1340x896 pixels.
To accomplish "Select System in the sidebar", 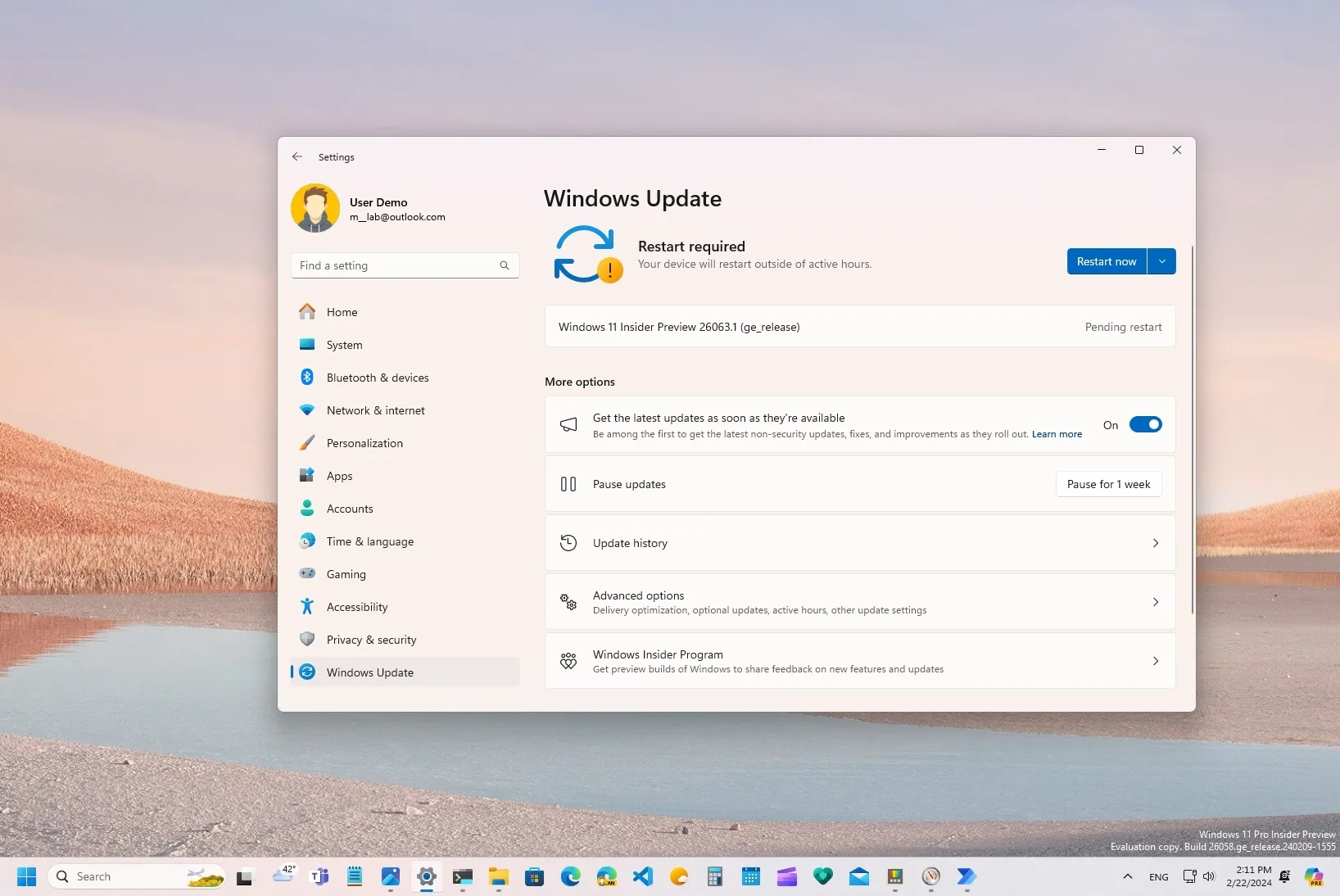I will click(x=405, y=345).
